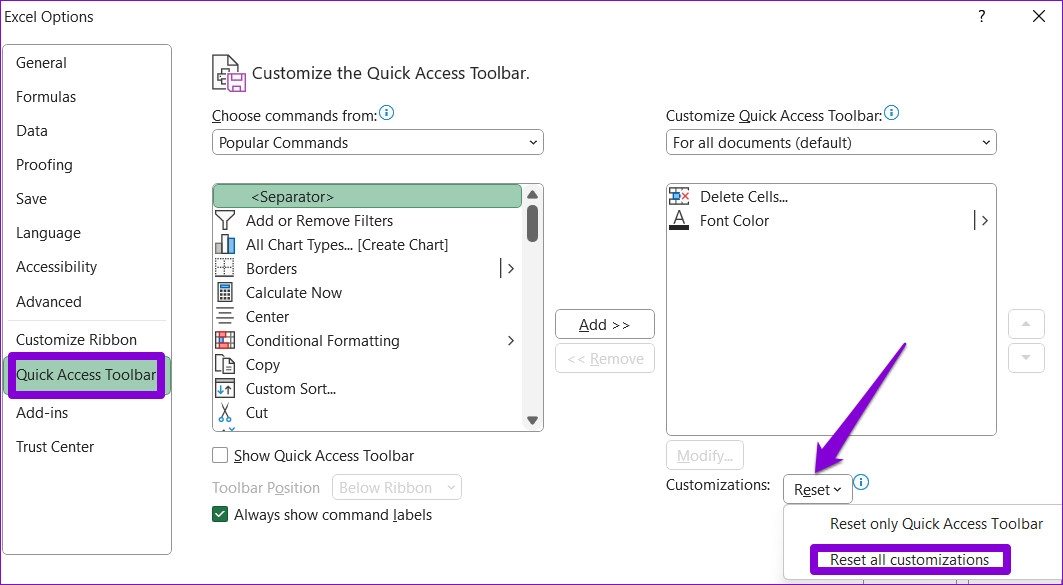Uncheck Always show command labels

click(x=220, y=515)
